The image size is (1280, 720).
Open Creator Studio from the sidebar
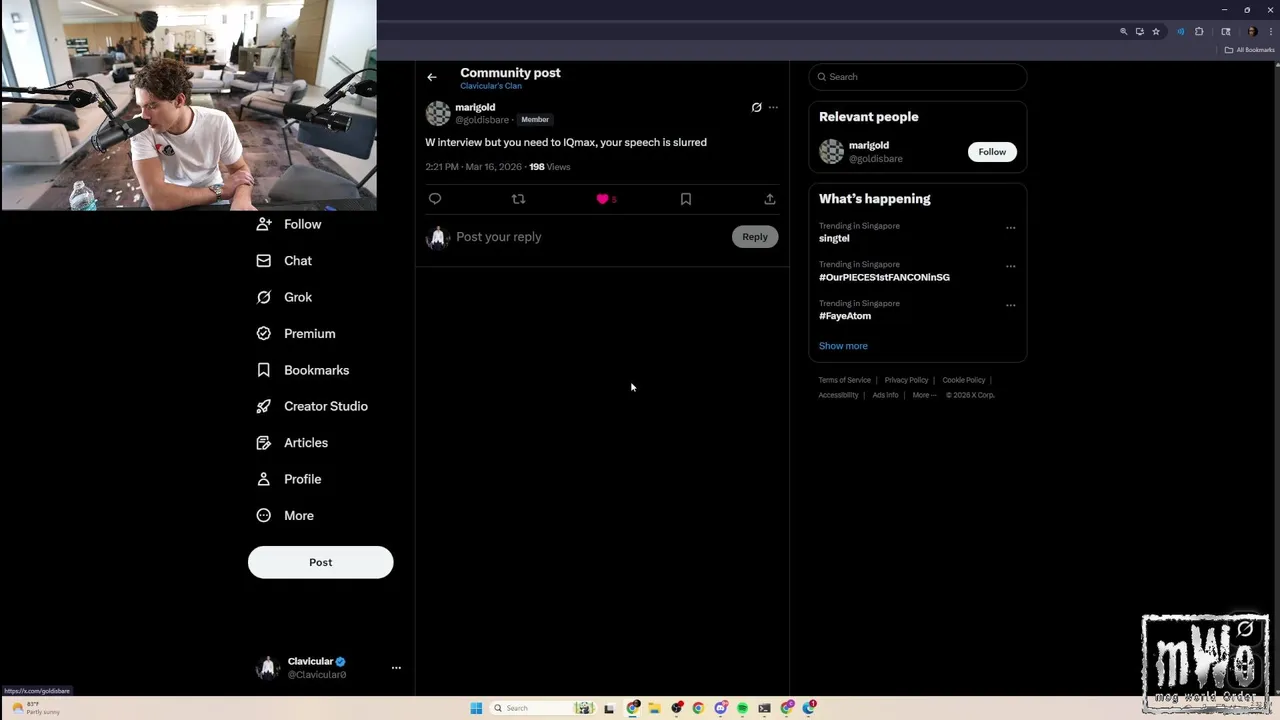[312, 406]
